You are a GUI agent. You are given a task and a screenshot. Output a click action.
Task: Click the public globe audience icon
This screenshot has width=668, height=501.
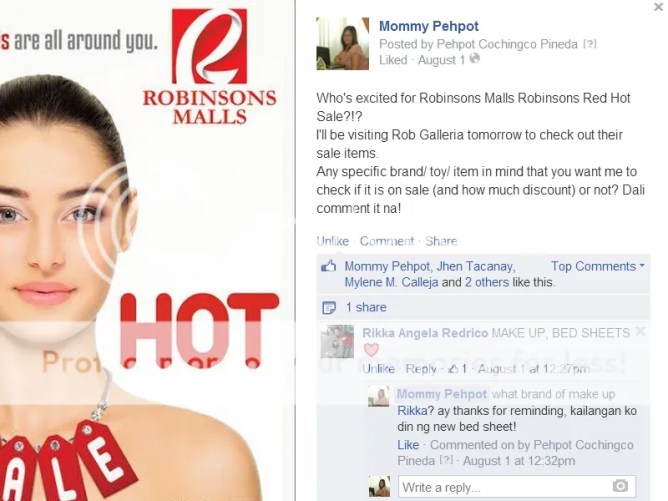point(475,59)
